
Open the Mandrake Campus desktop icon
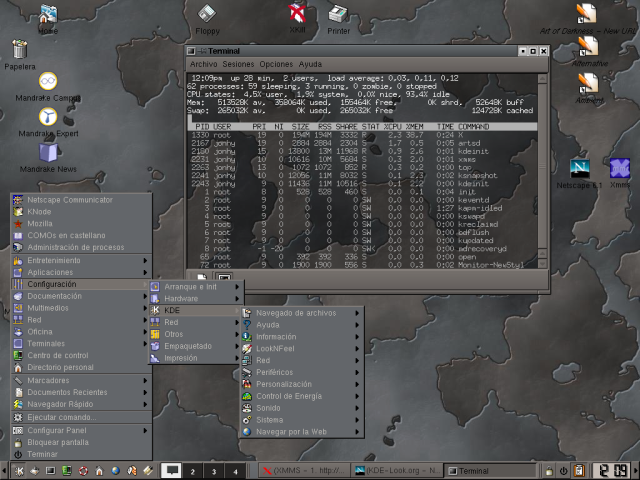[48, 81]
